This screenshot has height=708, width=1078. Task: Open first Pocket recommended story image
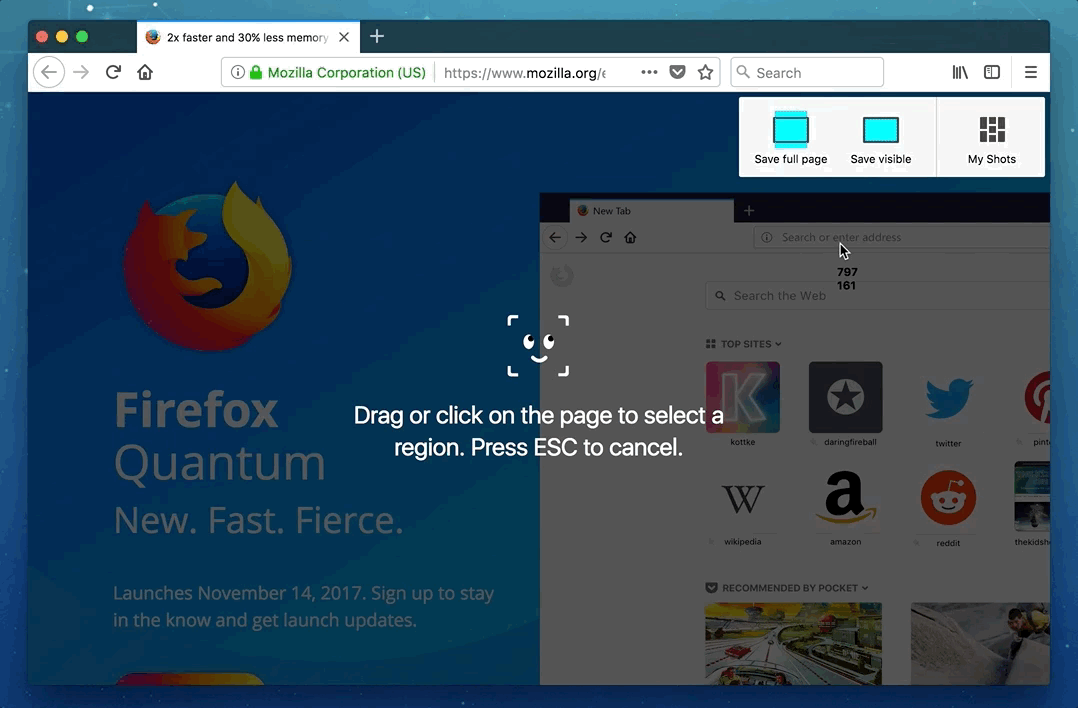793,643
